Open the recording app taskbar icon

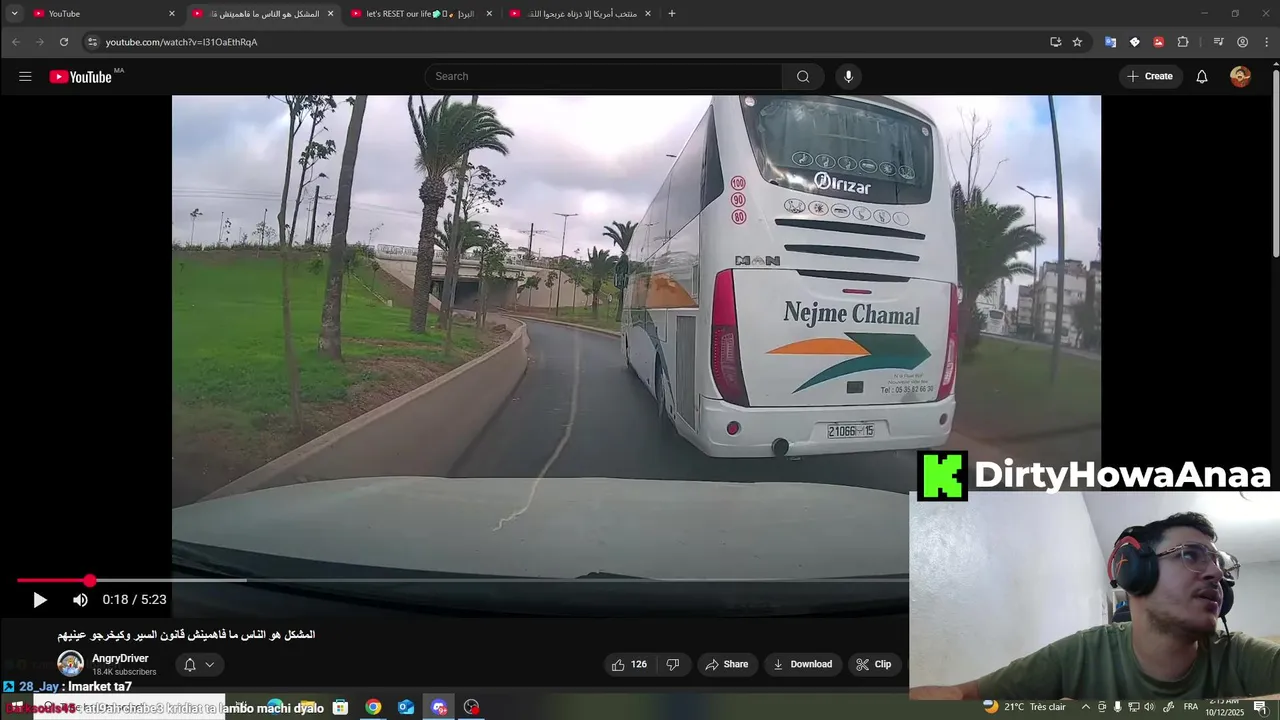472,707
